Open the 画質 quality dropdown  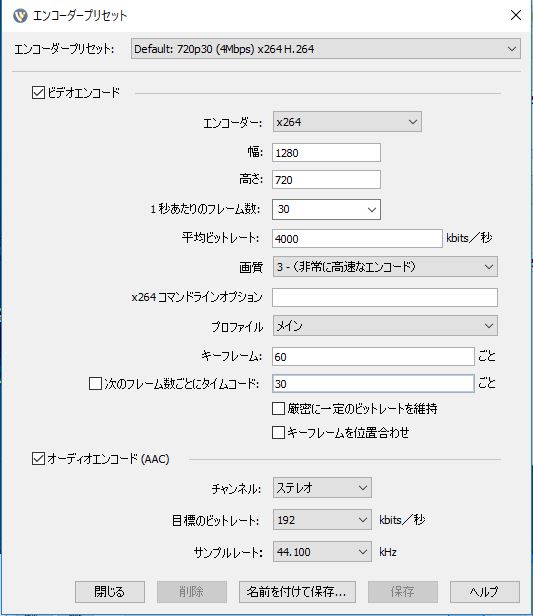(385, 267)
